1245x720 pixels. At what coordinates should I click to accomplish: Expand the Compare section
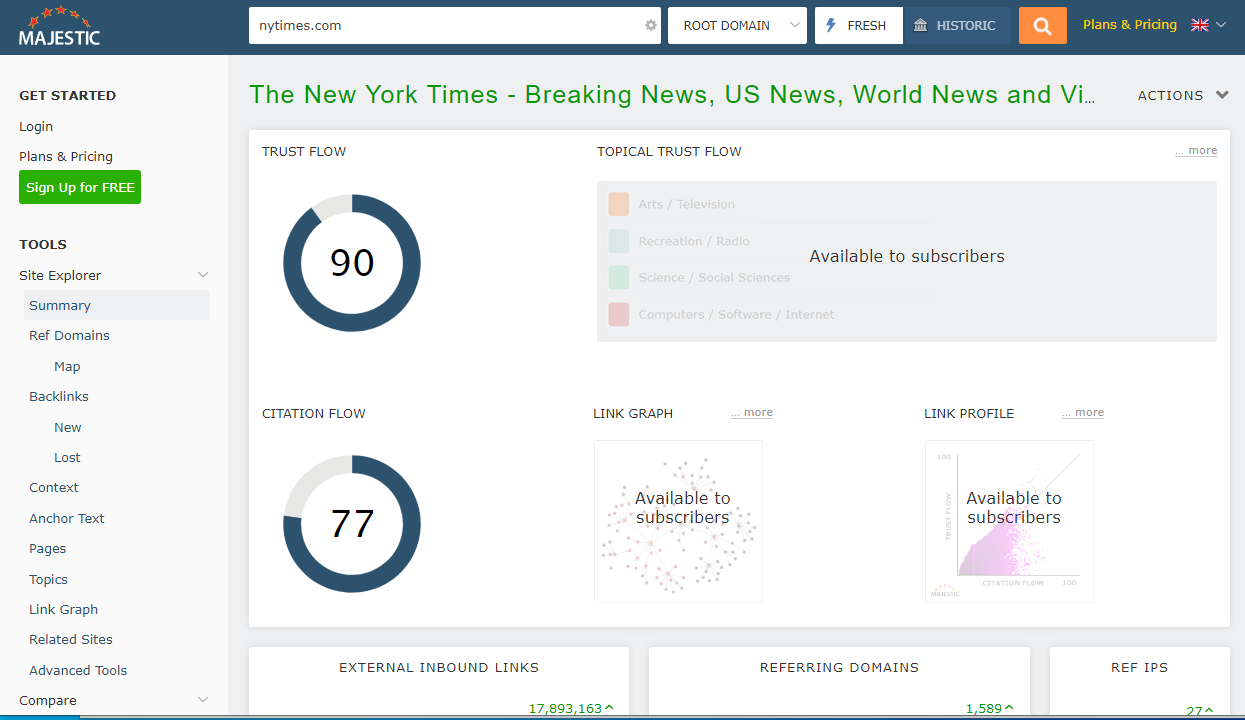202,700
